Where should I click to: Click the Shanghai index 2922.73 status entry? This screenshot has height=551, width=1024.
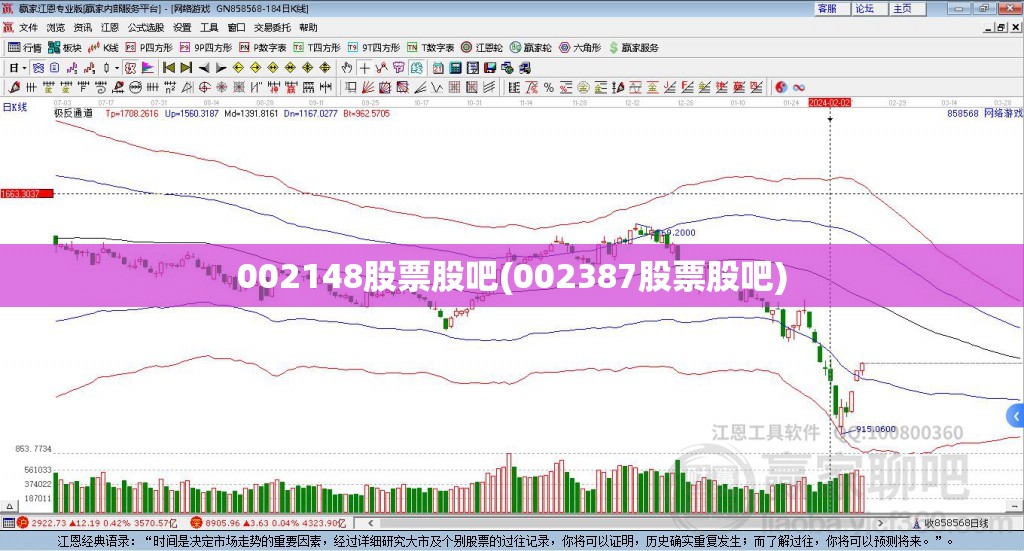click(x=97, y=523)
